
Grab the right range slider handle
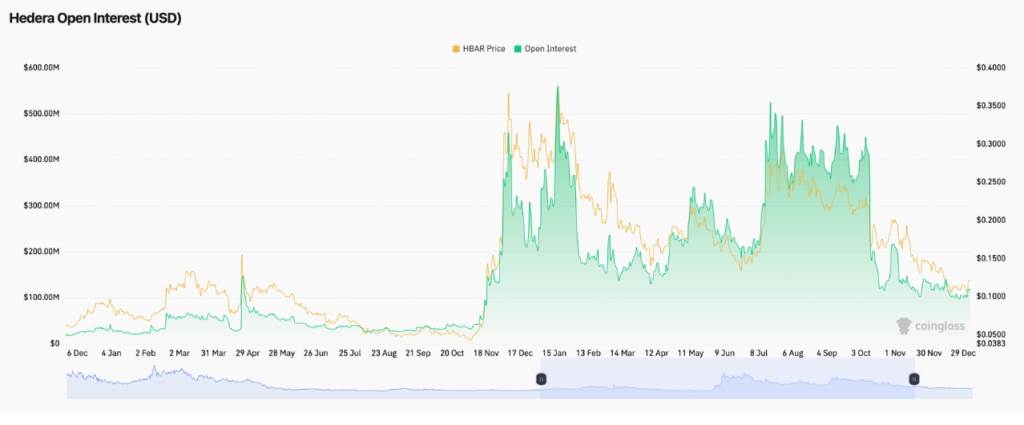[x=914, y=379]
